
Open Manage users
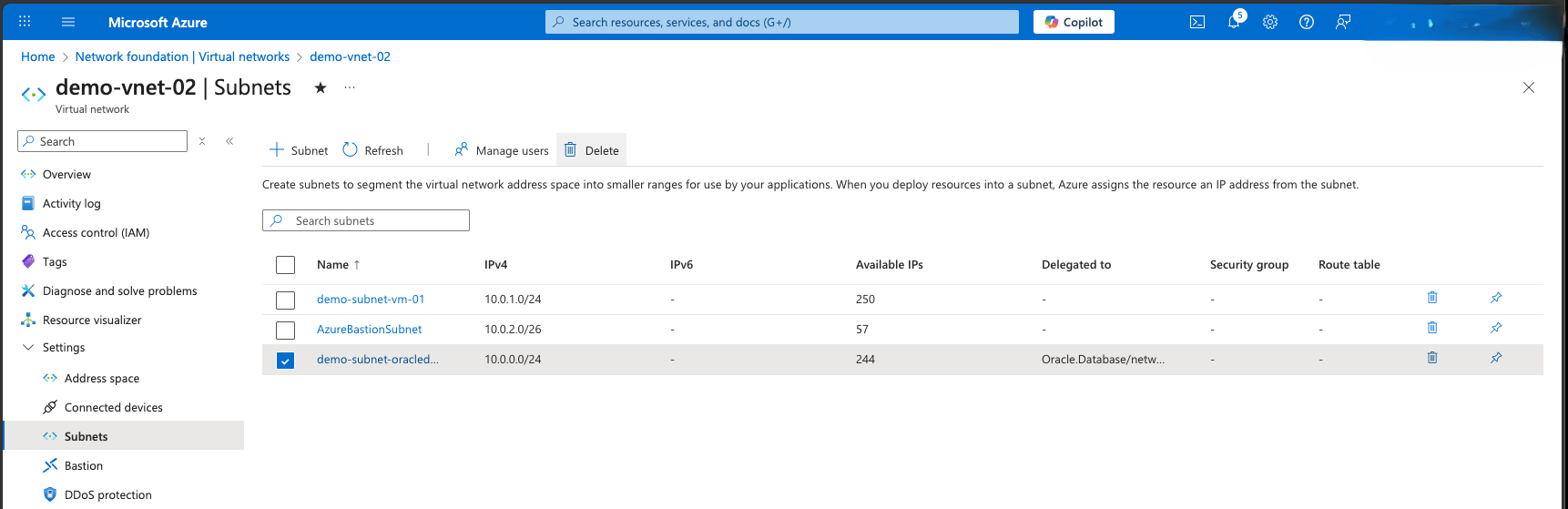tap(502, 150)
